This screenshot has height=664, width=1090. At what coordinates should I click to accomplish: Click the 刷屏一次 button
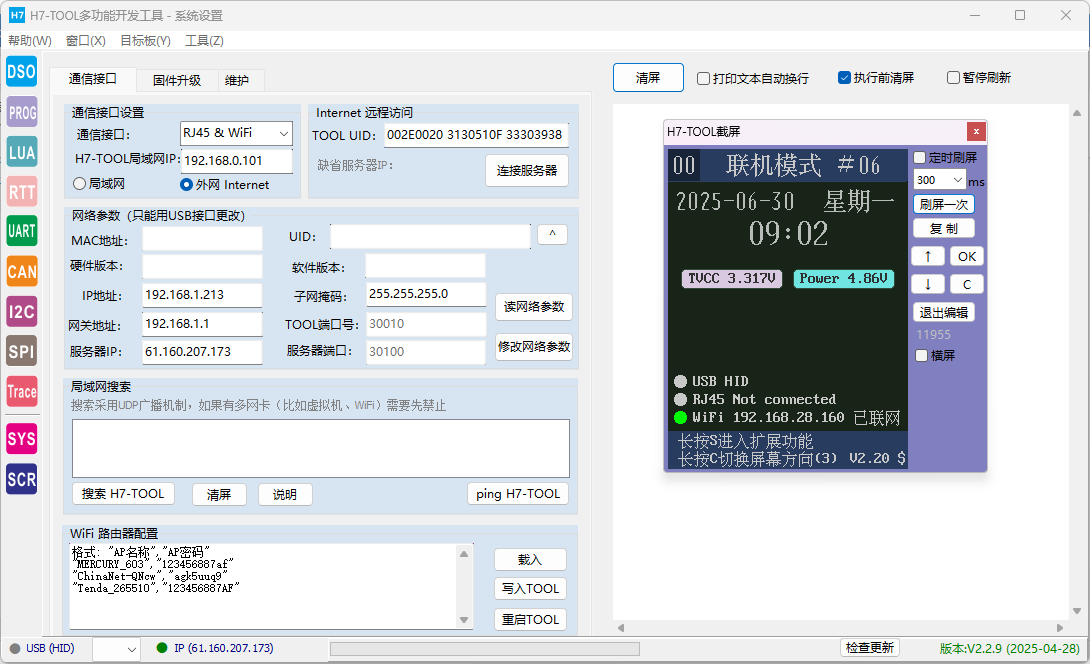(x=943, y=204)
